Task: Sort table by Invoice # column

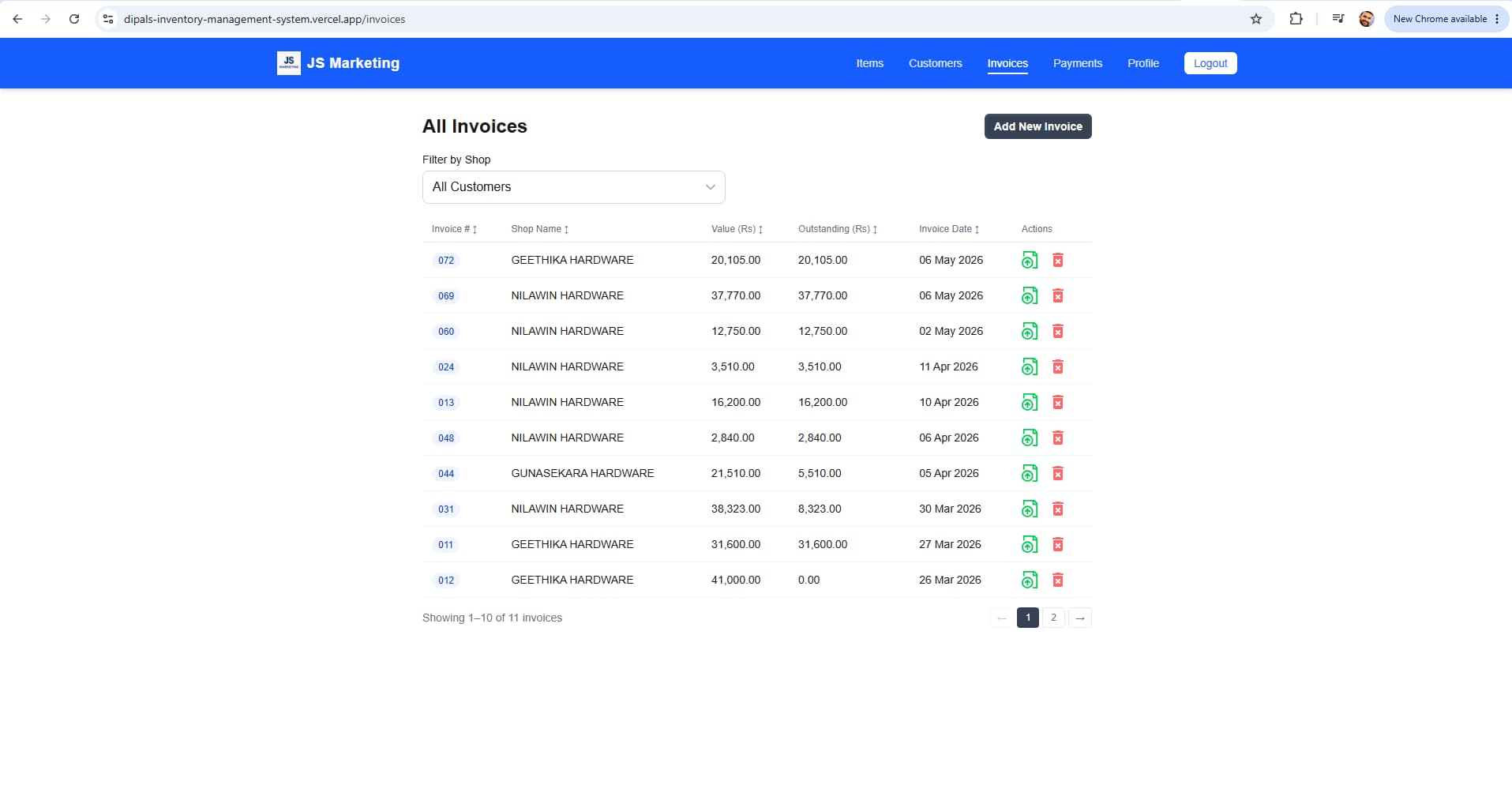Action: [454, 229]
